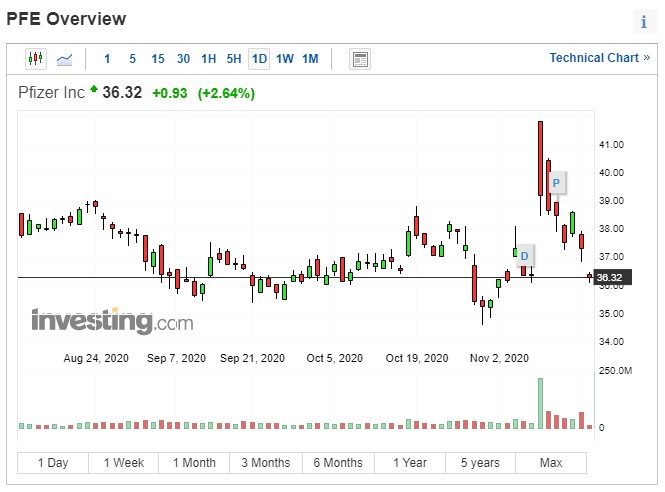
Task: Switch to candlestick chart view
Action: tap(36, 59)
